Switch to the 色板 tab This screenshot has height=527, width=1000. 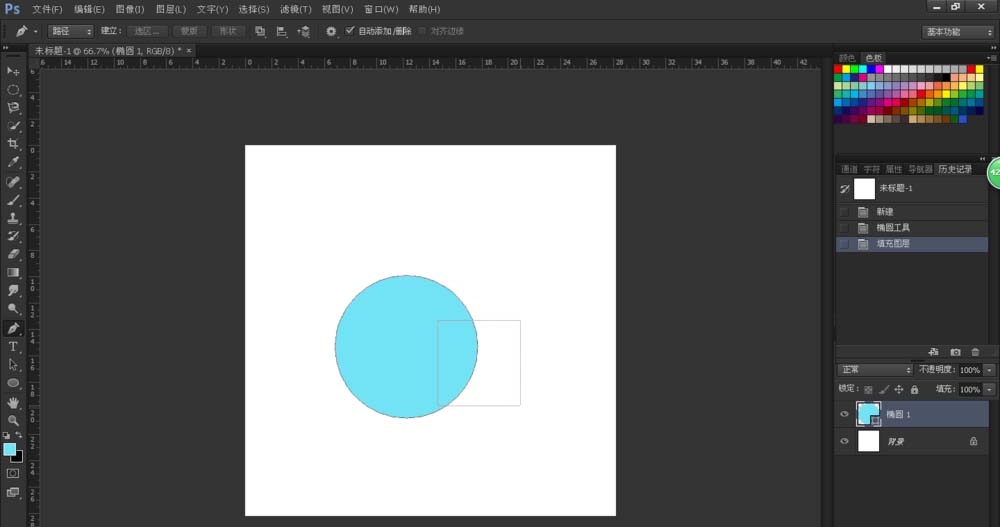point(873,57)
